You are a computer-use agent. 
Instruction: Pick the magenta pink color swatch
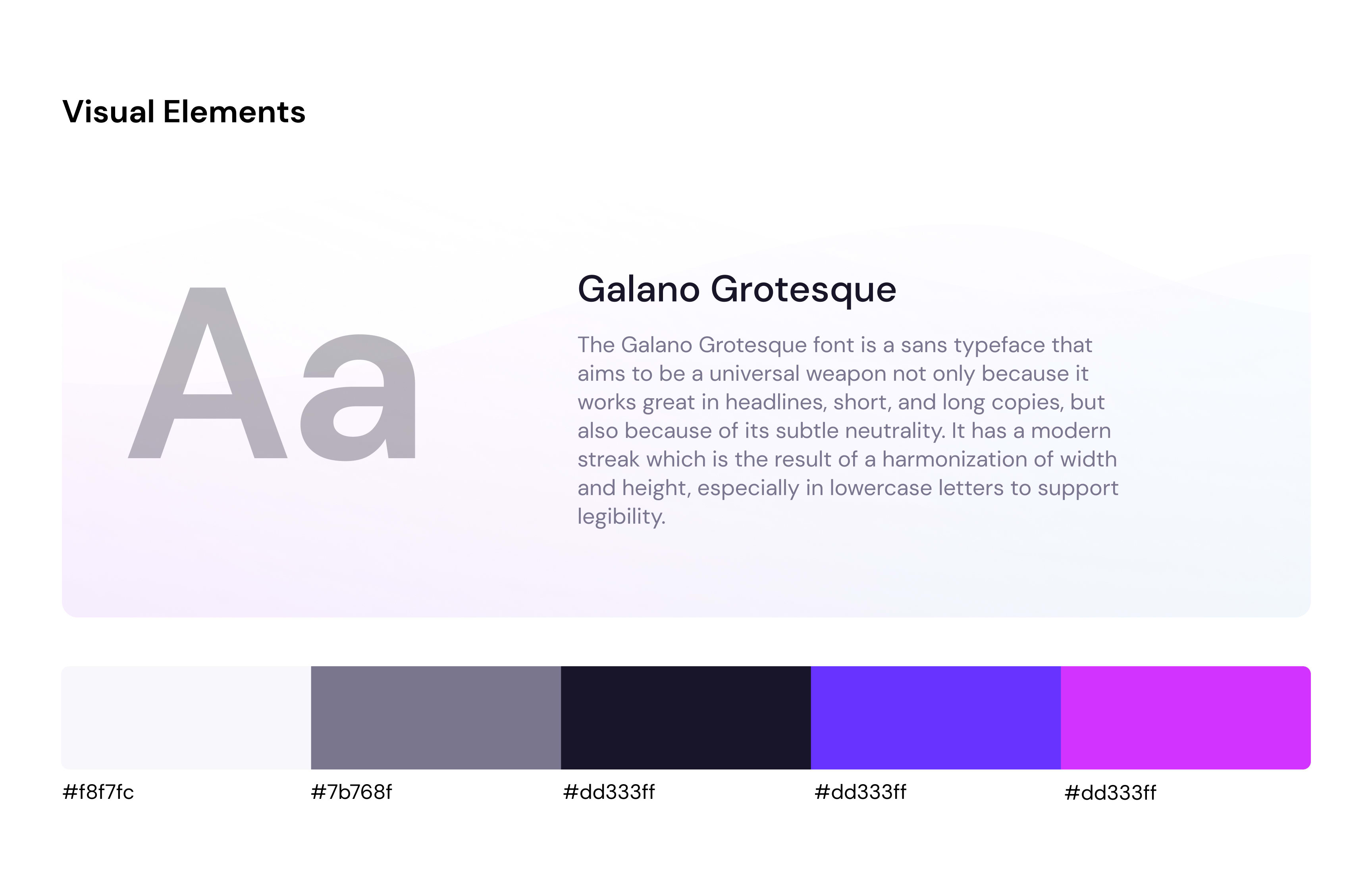coord(1185,718)
